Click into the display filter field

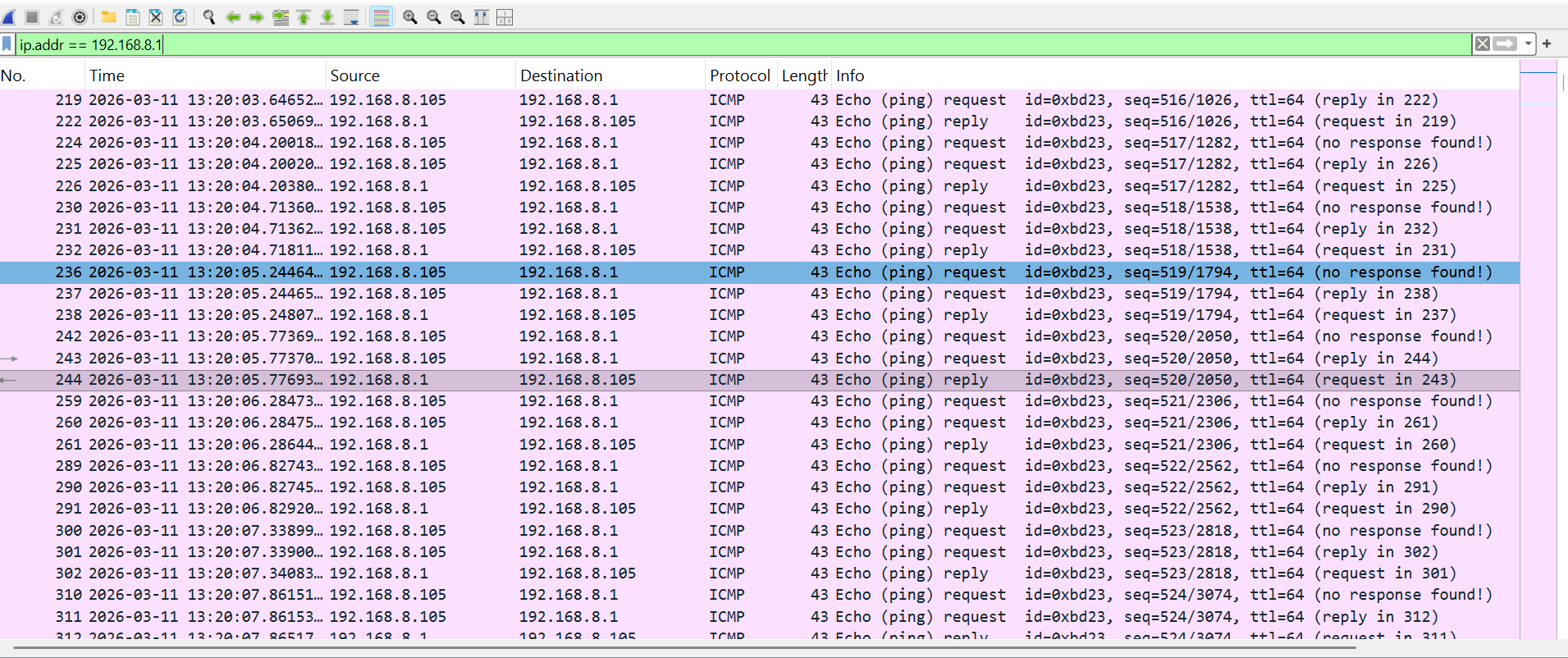743,44
